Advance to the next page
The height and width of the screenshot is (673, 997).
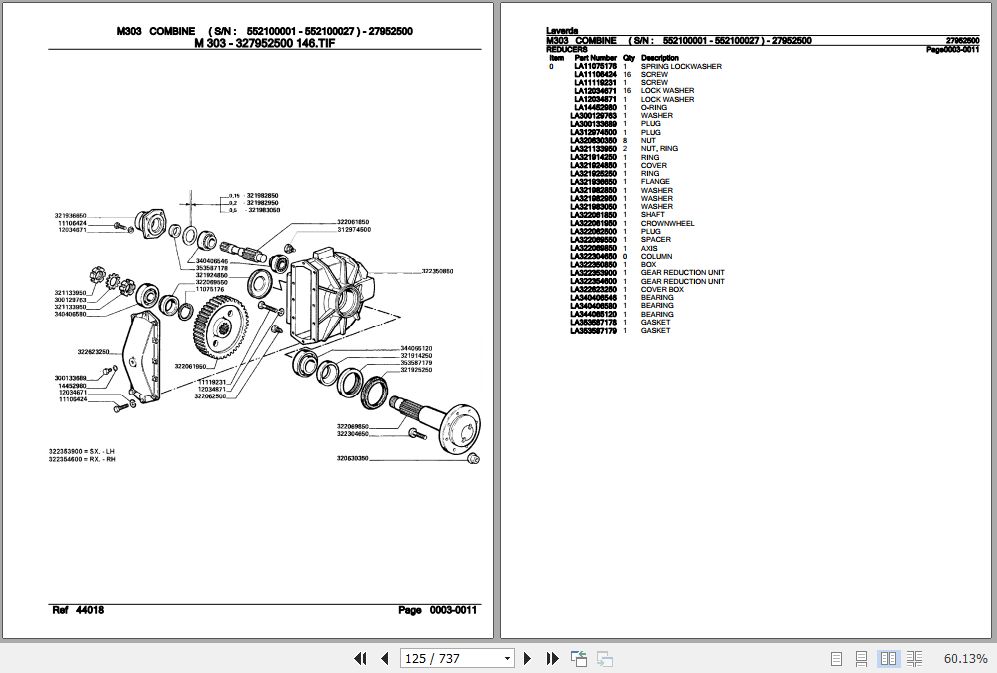click(x=527, y=659)
